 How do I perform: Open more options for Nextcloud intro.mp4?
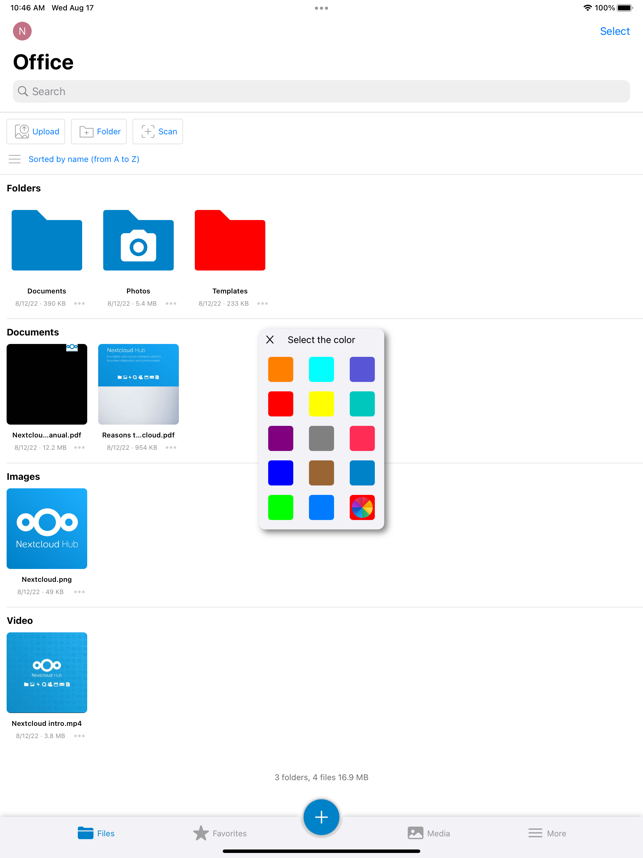click(x=79, y=736)
